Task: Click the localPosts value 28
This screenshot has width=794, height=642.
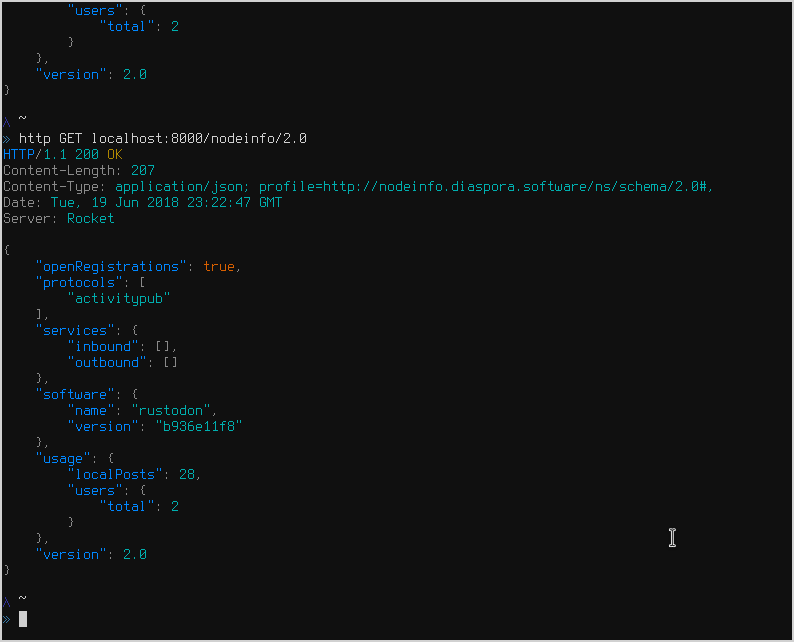Action: [187, 474]
